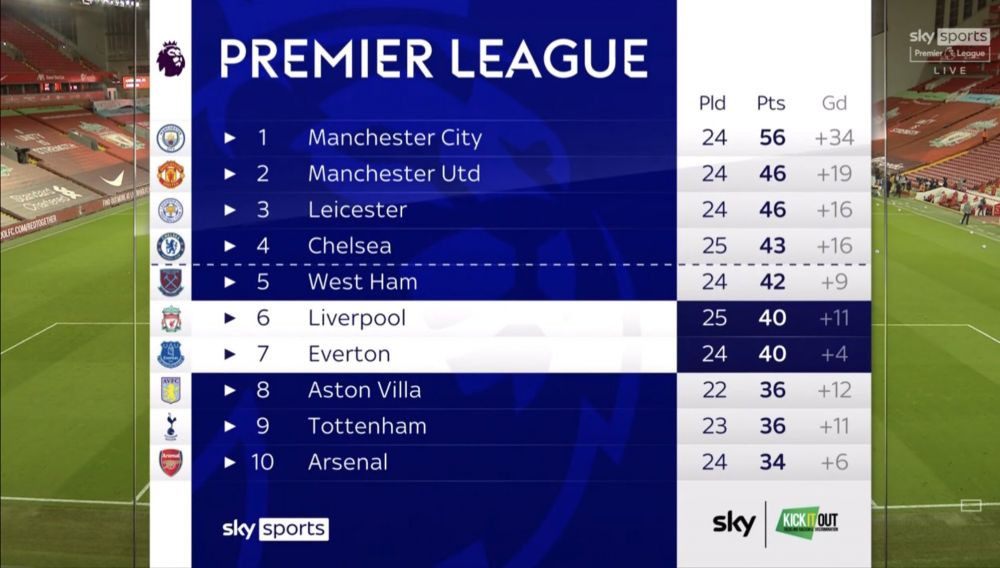This screenshot has height=568, width=1000.
Task: Expand the arrow beside Manchester City
Action: [230, 138]
